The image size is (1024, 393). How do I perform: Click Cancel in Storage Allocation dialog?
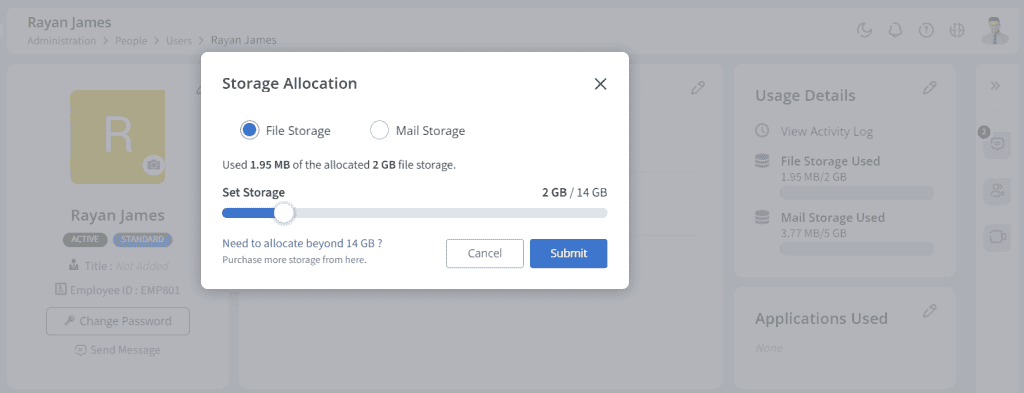(485, 253)
